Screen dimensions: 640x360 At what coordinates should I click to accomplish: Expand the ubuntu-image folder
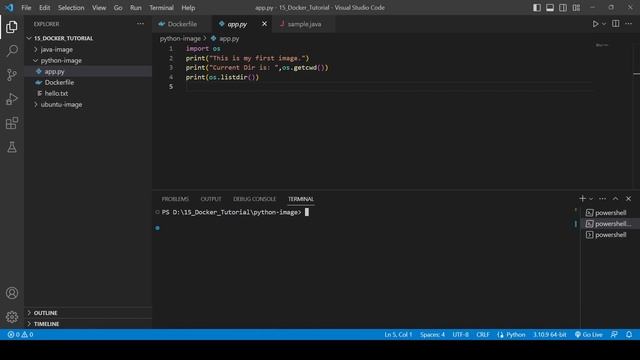[88, 104]
